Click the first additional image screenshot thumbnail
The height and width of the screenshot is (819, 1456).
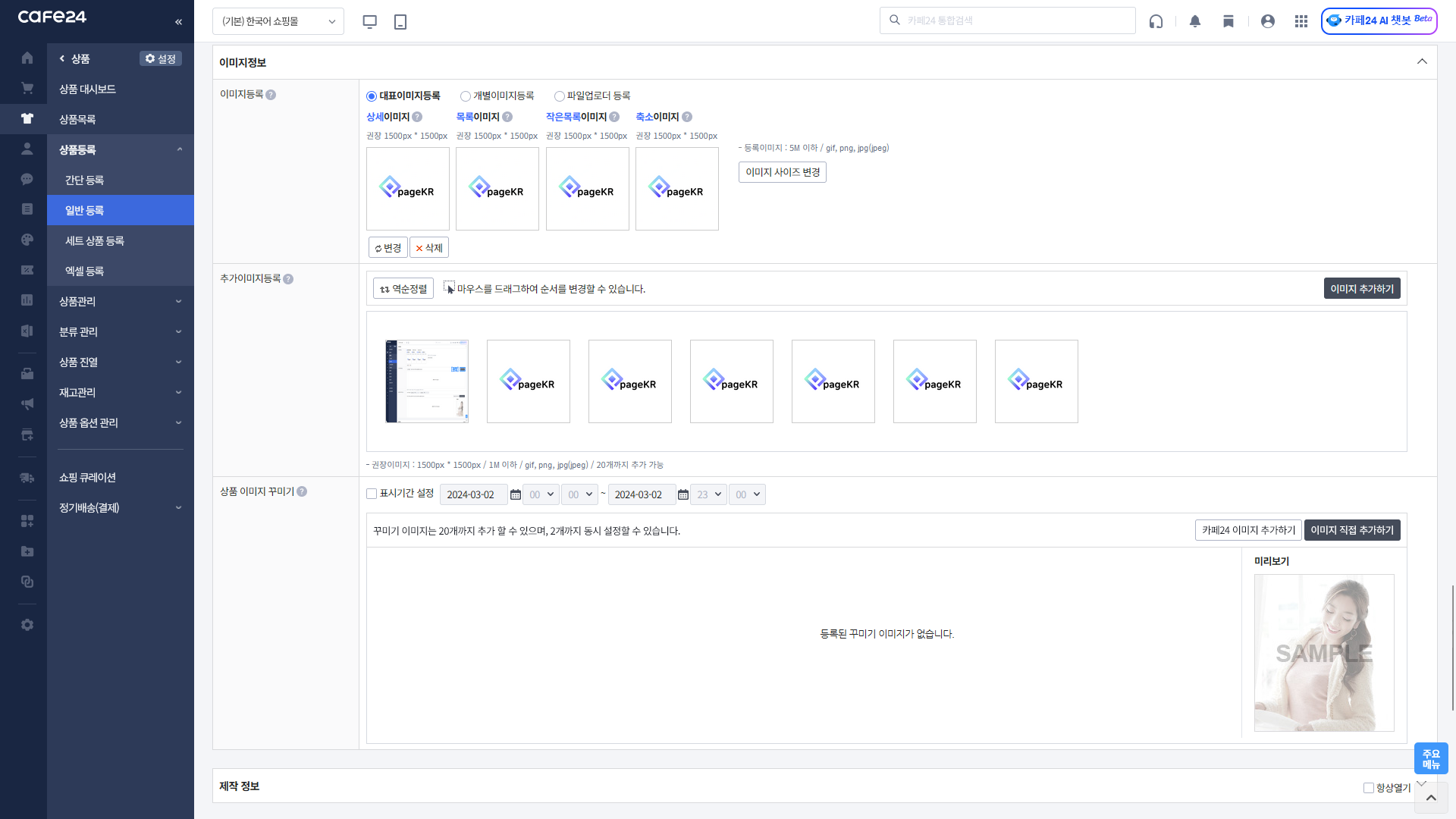tap(427, 381)
